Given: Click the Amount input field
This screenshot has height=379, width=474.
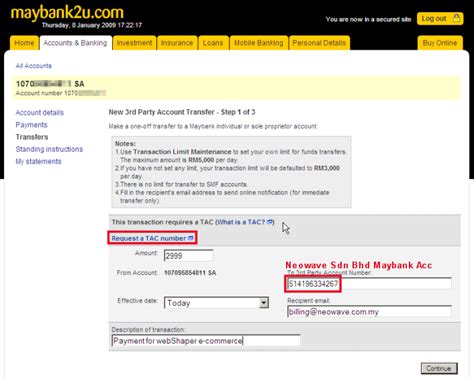Looking at the screenshot, I should 188,256.
